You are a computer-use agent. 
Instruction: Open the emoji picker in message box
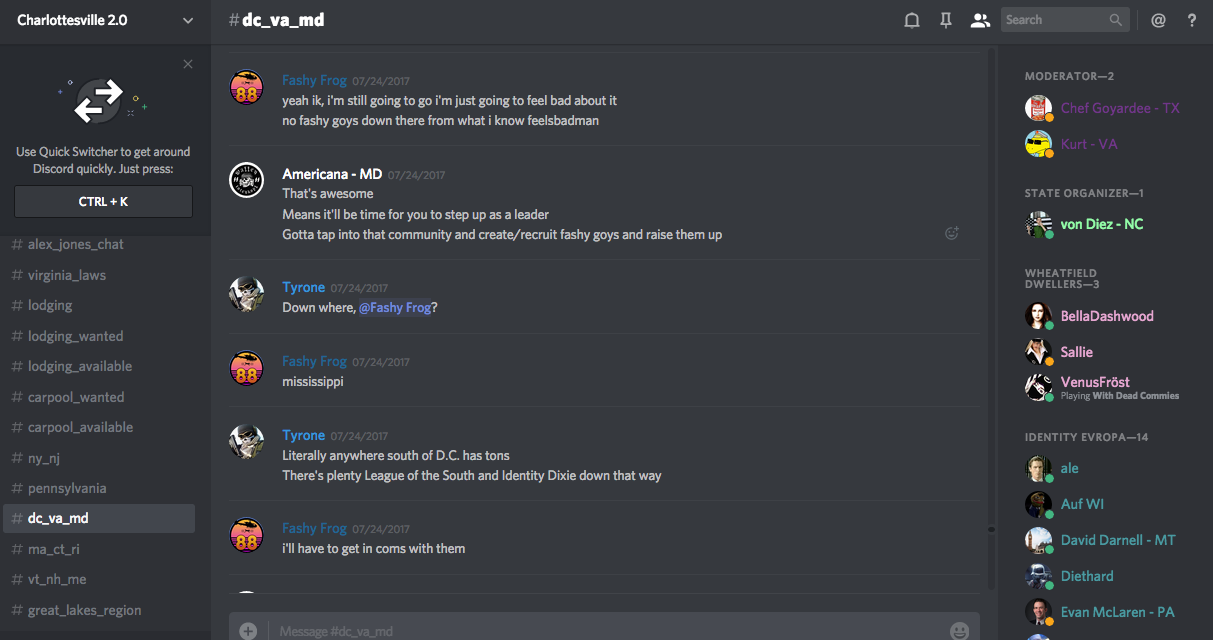tap(959, 631)
